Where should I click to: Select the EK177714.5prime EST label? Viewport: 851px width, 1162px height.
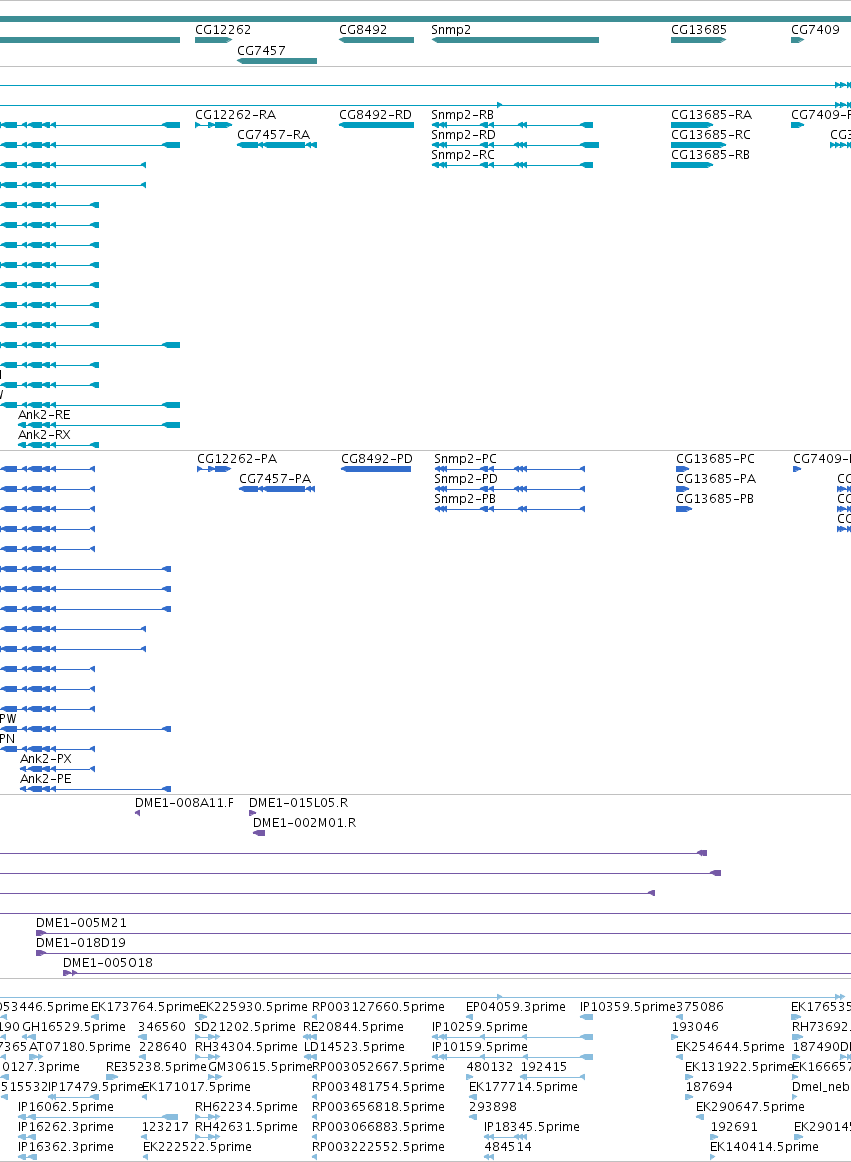point(523,1087)
